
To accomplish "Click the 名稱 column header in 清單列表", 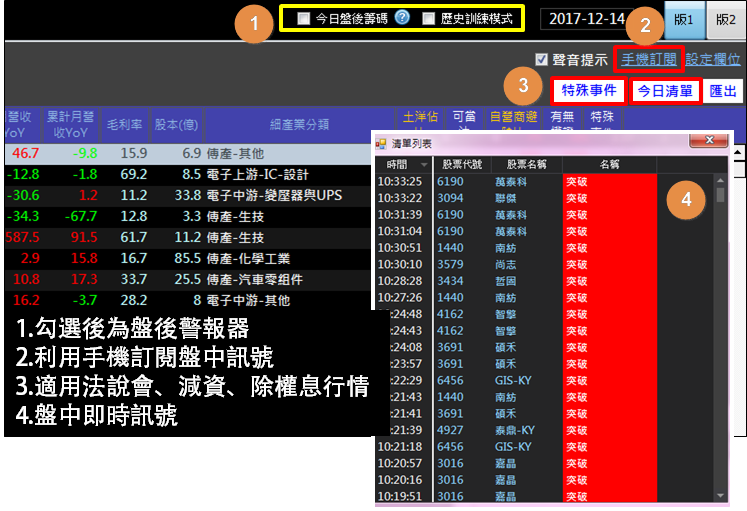I will click(x=610, y=165).
